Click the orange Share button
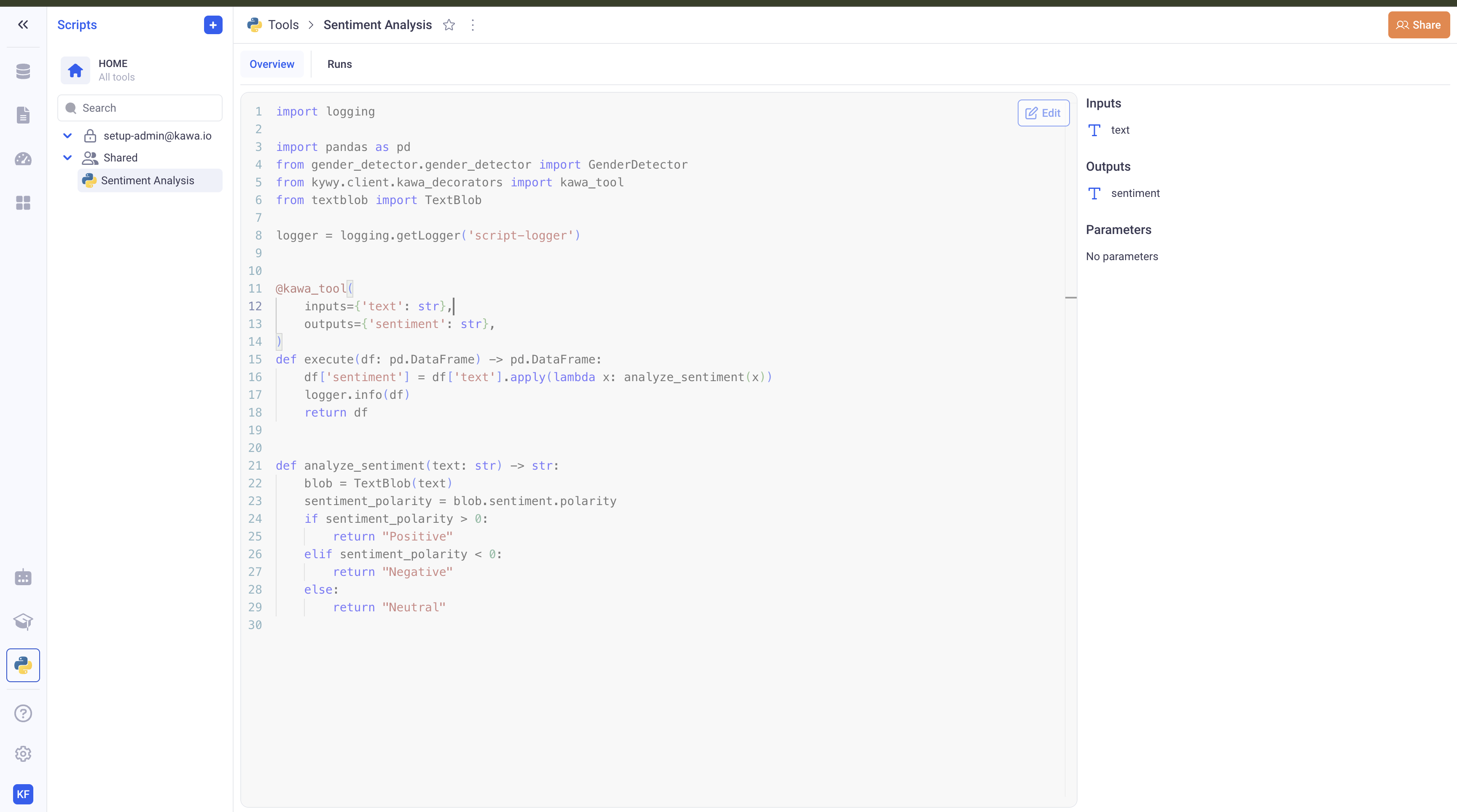The width and height of the screenshot is (1457, 812). tap(1419, 25)
